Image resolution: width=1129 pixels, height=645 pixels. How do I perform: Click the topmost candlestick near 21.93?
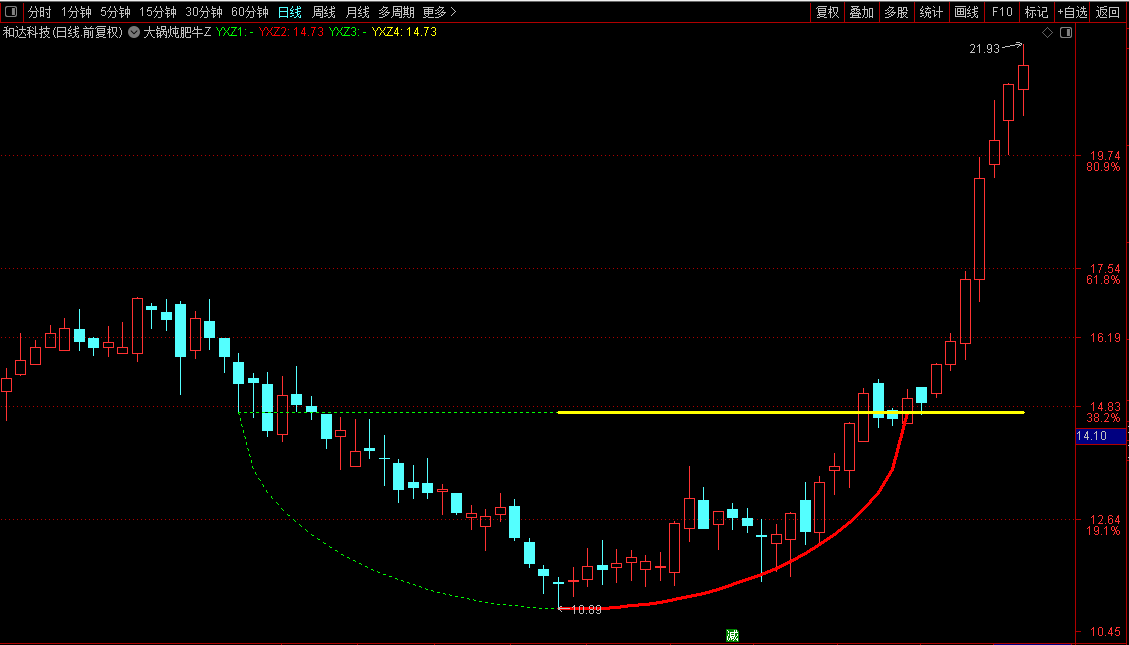(x=1023, y=77)
